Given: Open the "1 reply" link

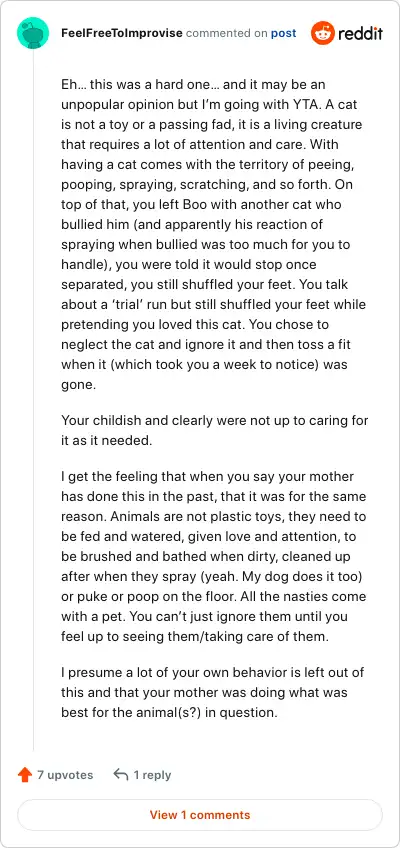Looking at the screenshot, I should [152, 775].
